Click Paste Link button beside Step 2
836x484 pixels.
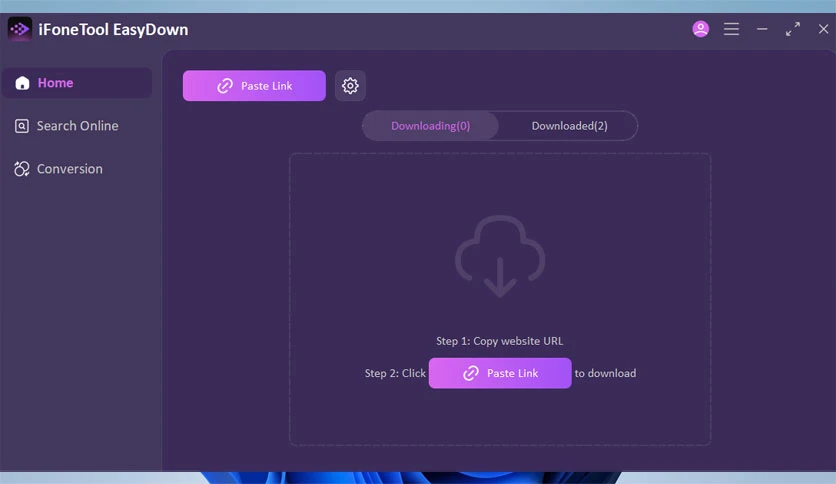click(500, 373)
